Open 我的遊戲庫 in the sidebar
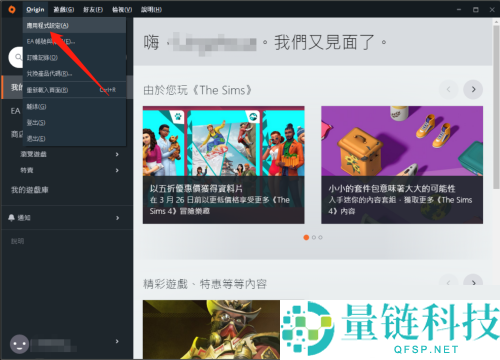This screenshot has height=360, width=500. [x=30, y=190]
